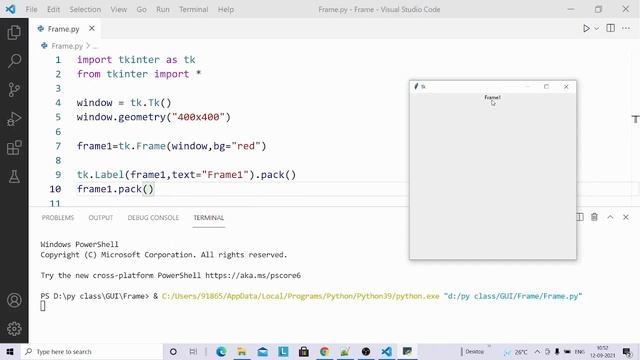Viewport: 640px width, 360px height.
Task: Open the Testing flask view
Action: point(14,177)
